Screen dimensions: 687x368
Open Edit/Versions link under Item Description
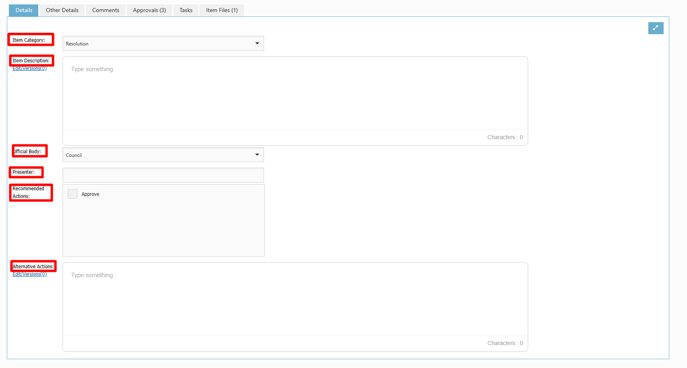[30, 68]
